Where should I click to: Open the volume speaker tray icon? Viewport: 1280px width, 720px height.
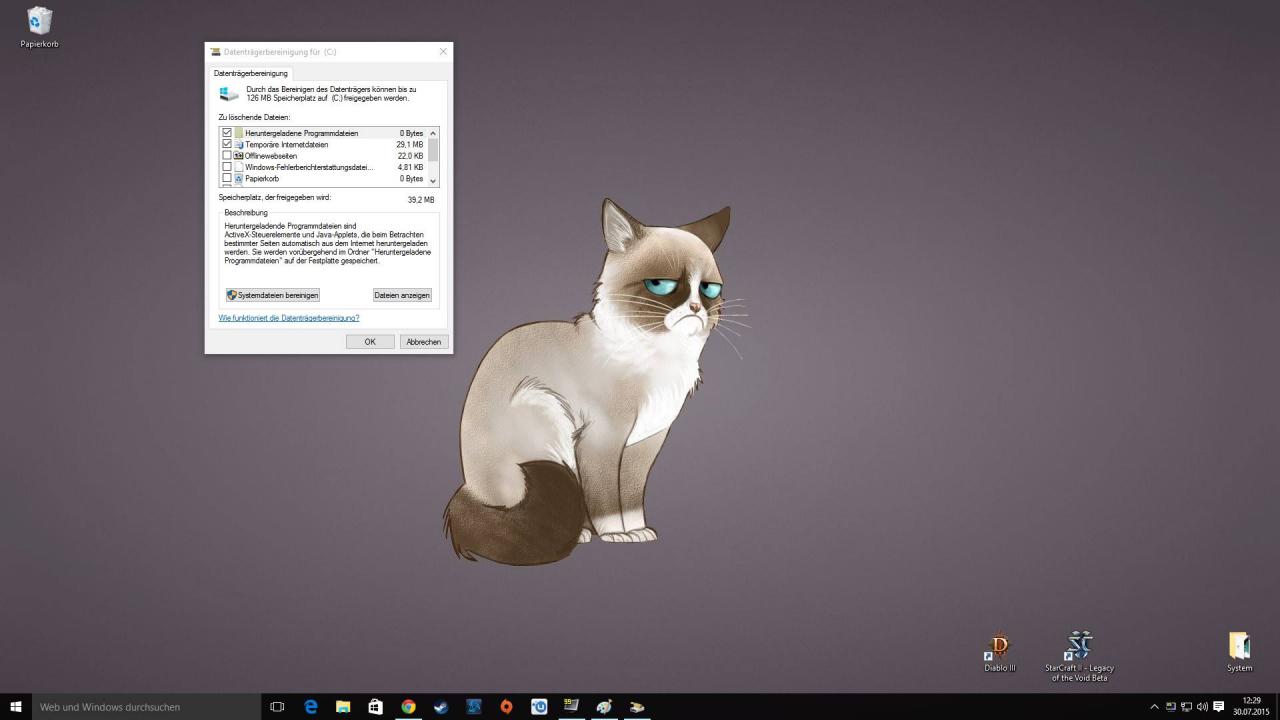1202,706
